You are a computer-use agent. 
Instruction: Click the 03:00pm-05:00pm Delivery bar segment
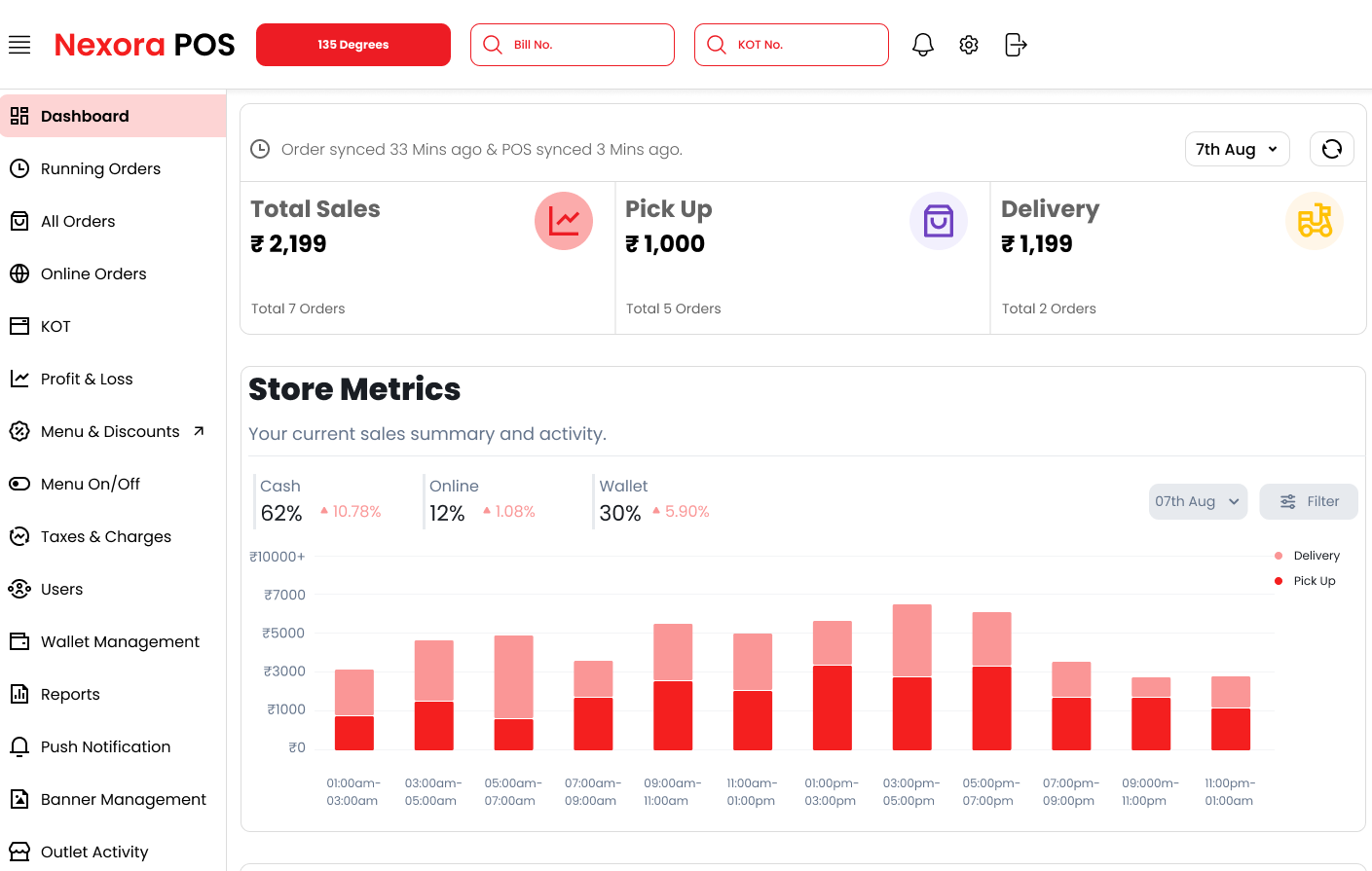click(x=911, y=640)
